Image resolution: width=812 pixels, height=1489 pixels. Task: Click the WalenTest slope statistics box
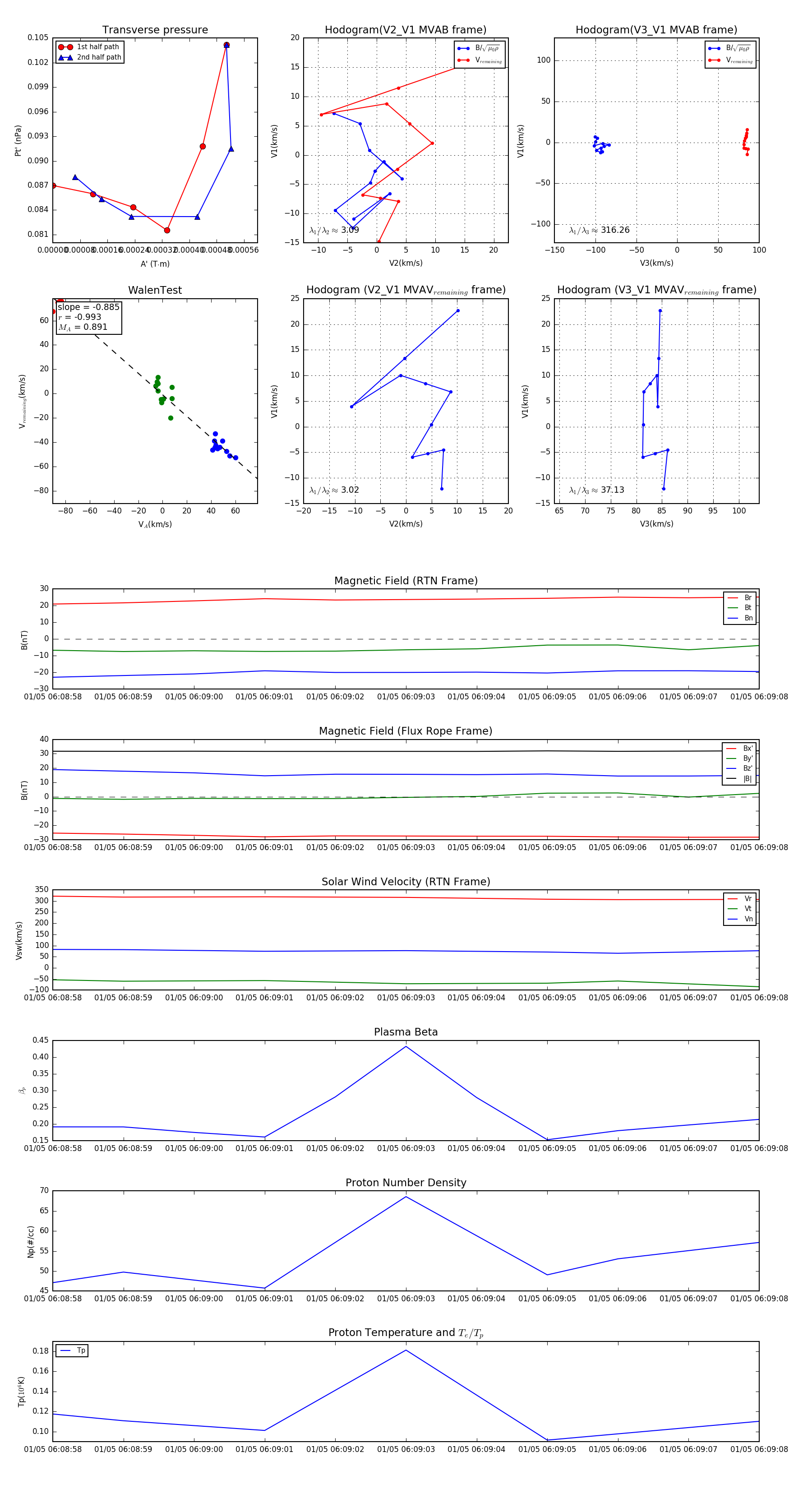[88, 317]
